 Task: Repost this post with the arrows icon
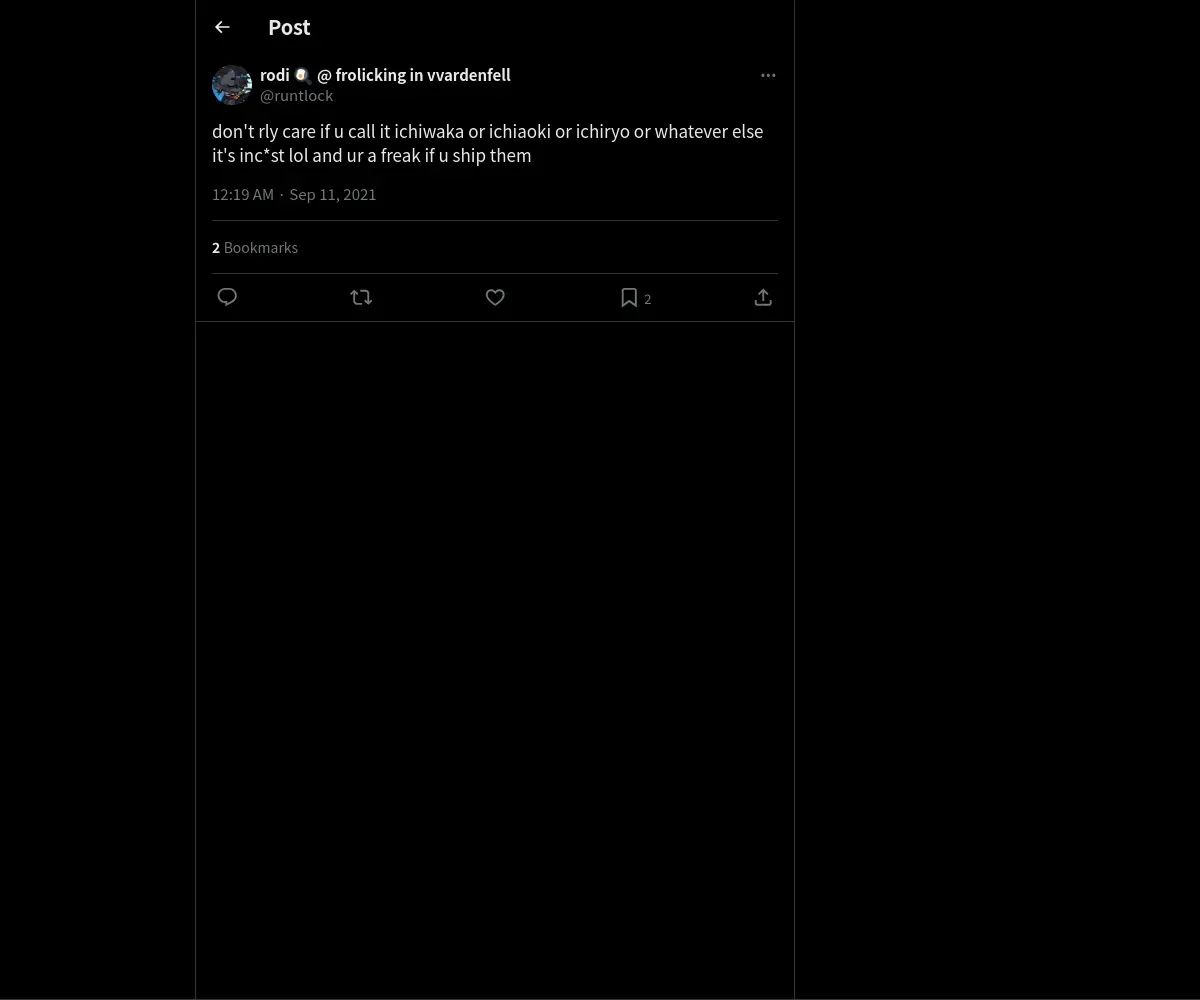pos(361,297)
